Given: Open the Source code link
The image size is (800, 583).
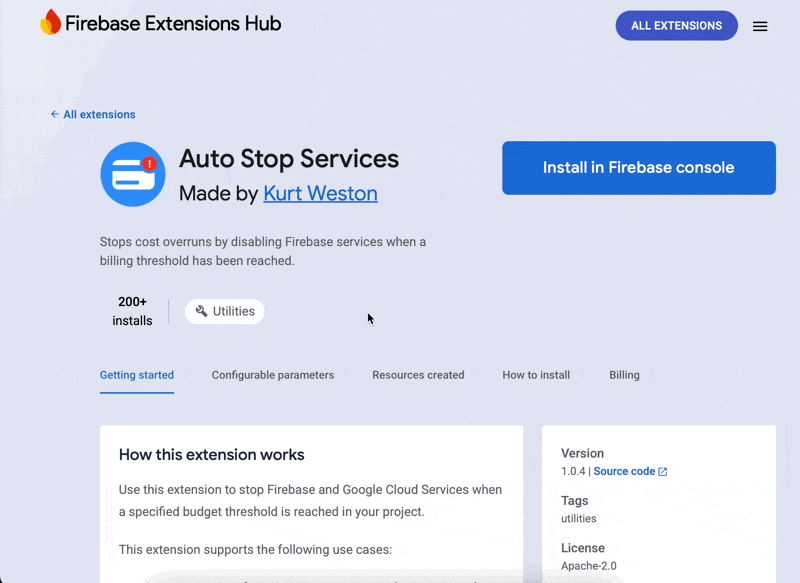Looking at the screenshot, I should click(625, 470).
